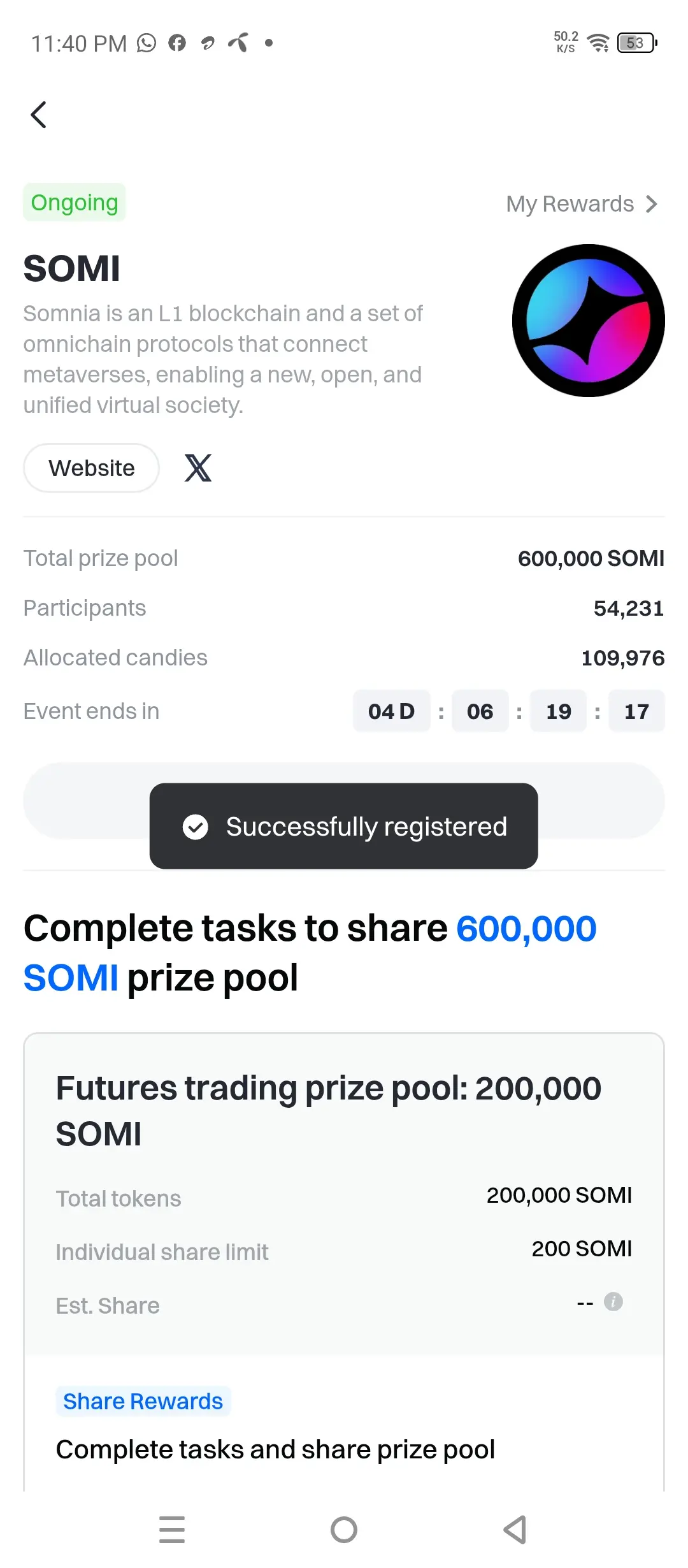Tap the Facebook notification icon
This screenshot has width=688, height=1568.
click(177, 43)
